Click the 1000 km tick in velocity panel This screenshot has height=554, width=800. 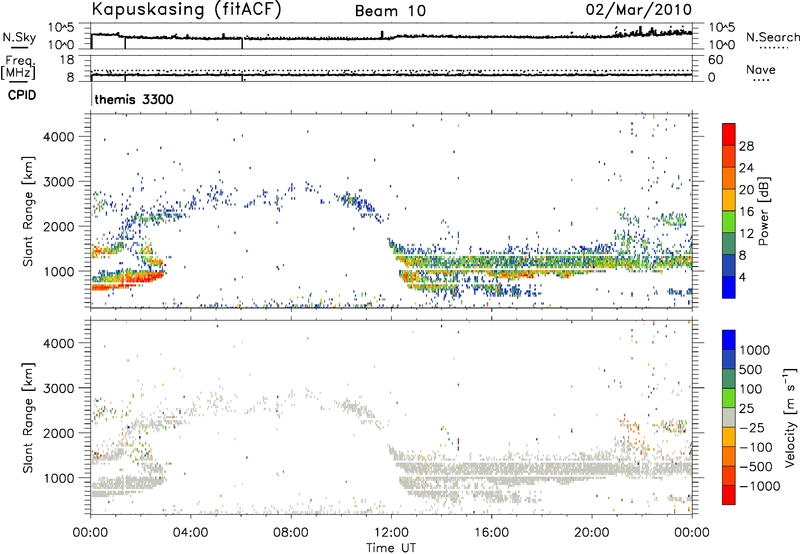point(58,478)
